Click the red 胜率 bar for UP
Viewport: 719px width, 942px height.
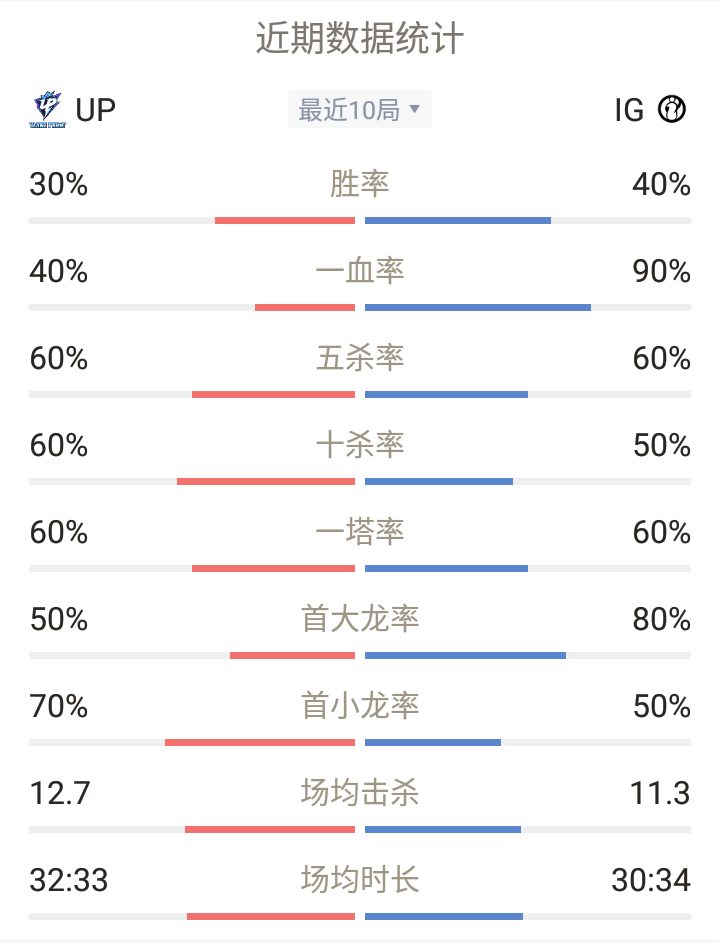pyautogui.click(x=285, y=220)
